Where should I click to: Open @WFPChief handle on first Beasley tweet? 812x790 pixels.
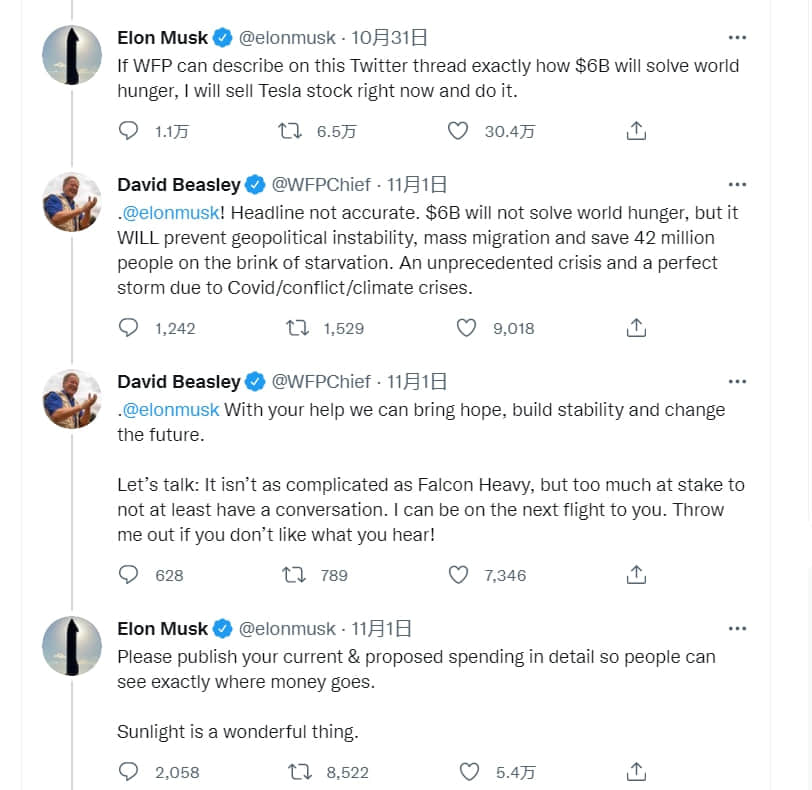click(321, 185)
